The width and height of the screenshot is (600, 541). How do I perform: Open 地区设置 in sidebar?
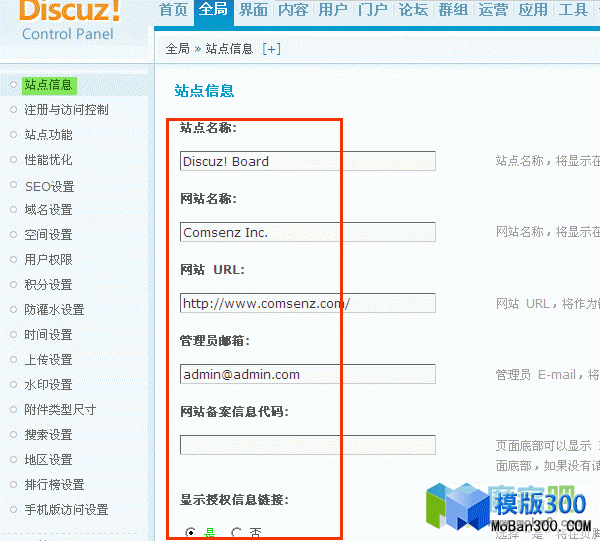pyautogui.click(x=48, y=460)
